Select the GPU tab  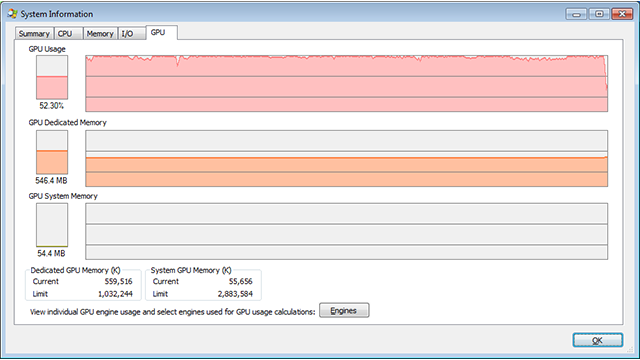(x=161, y=33)
